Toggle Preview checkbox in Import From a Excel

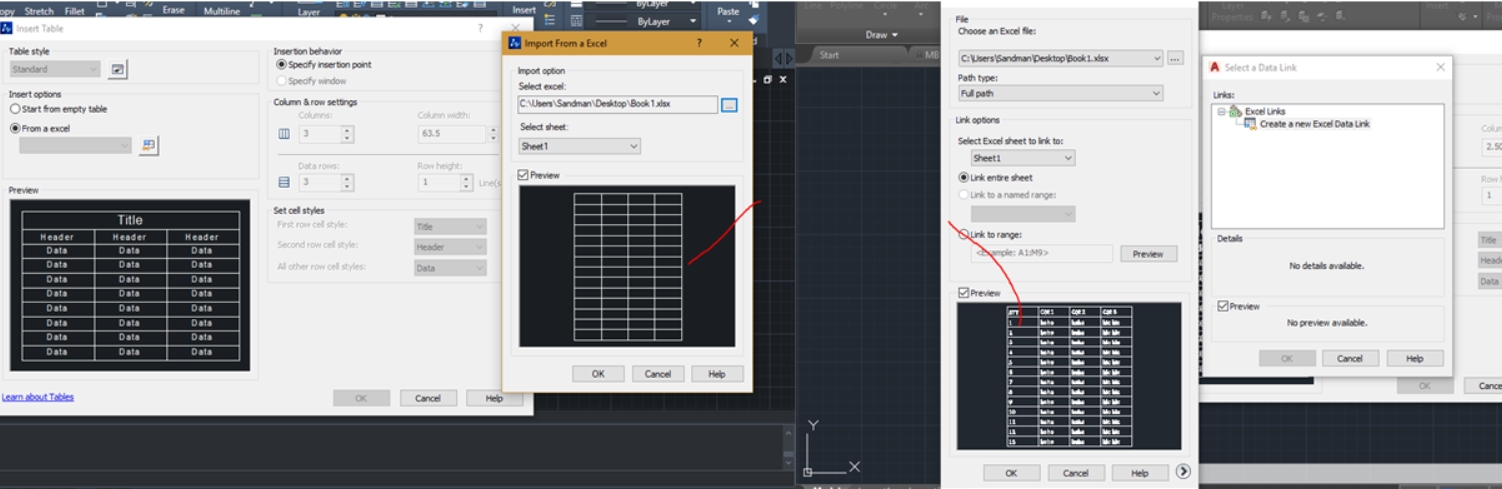523,175
